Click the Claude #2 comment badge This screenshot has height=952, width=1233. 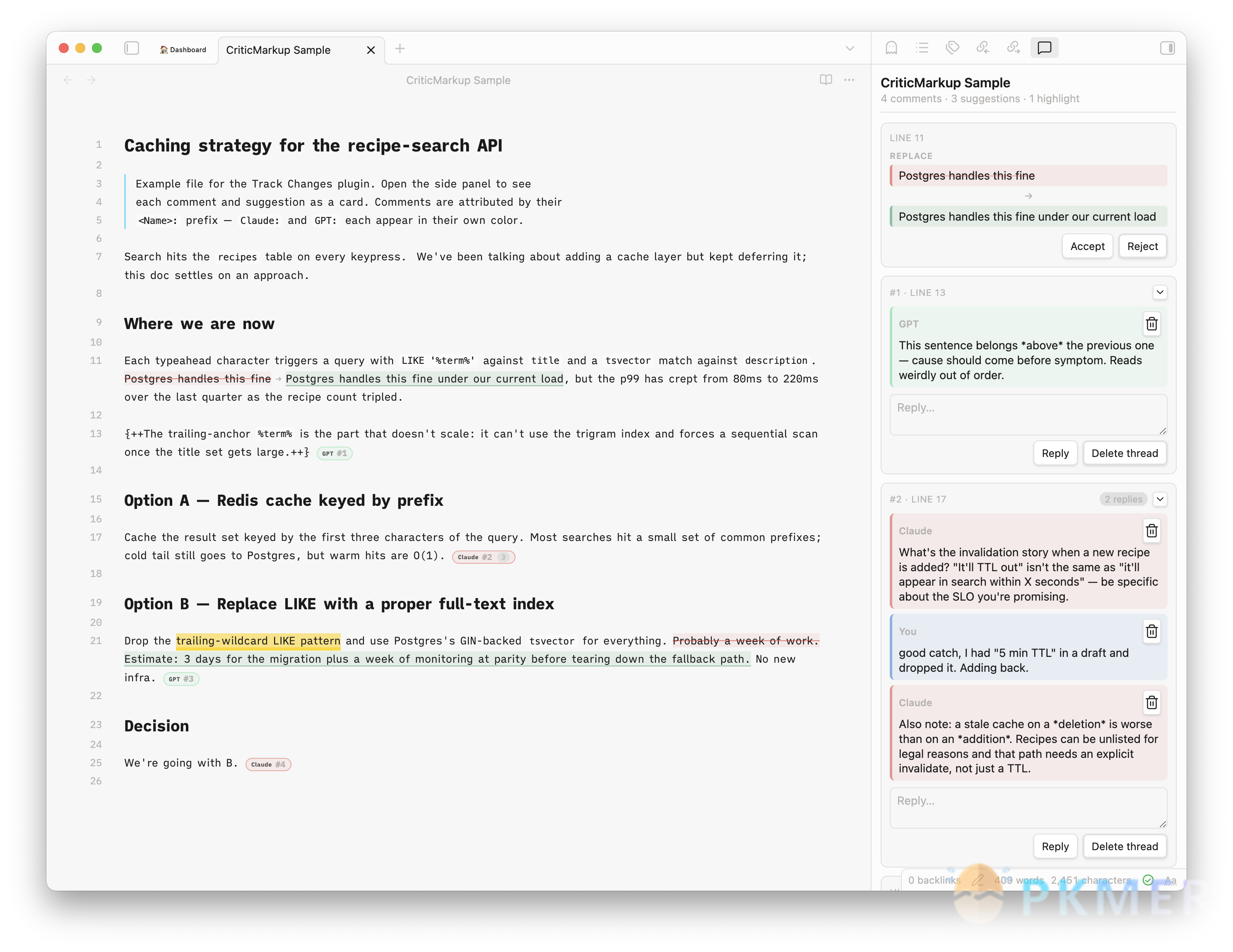tap(483, 557)
